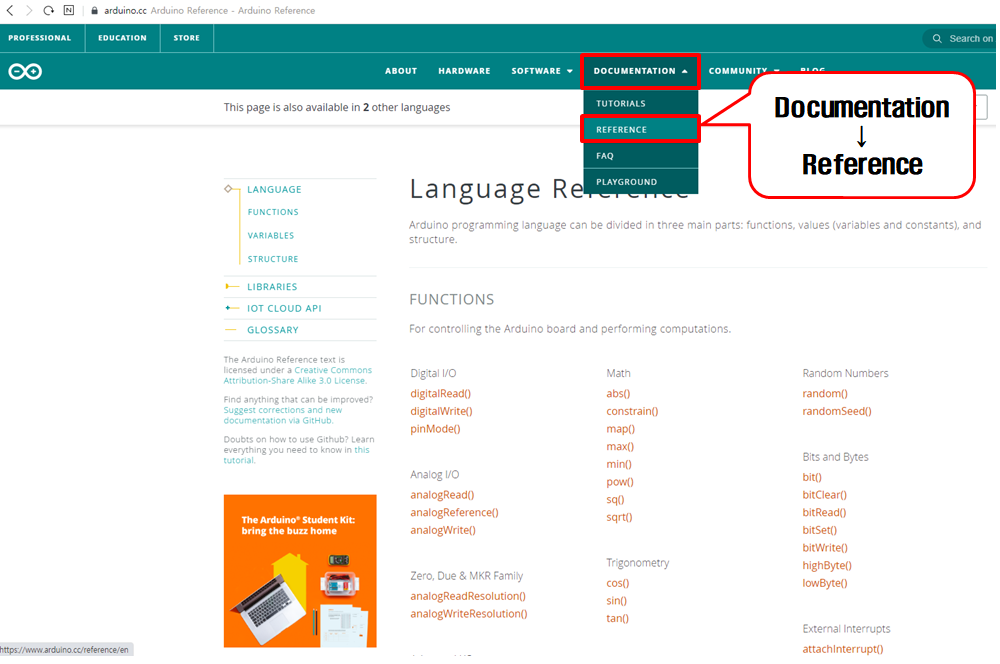Screen dimensions: 1000x664
Task: Open the Creative Commons license link
Action: pos(297,375)
